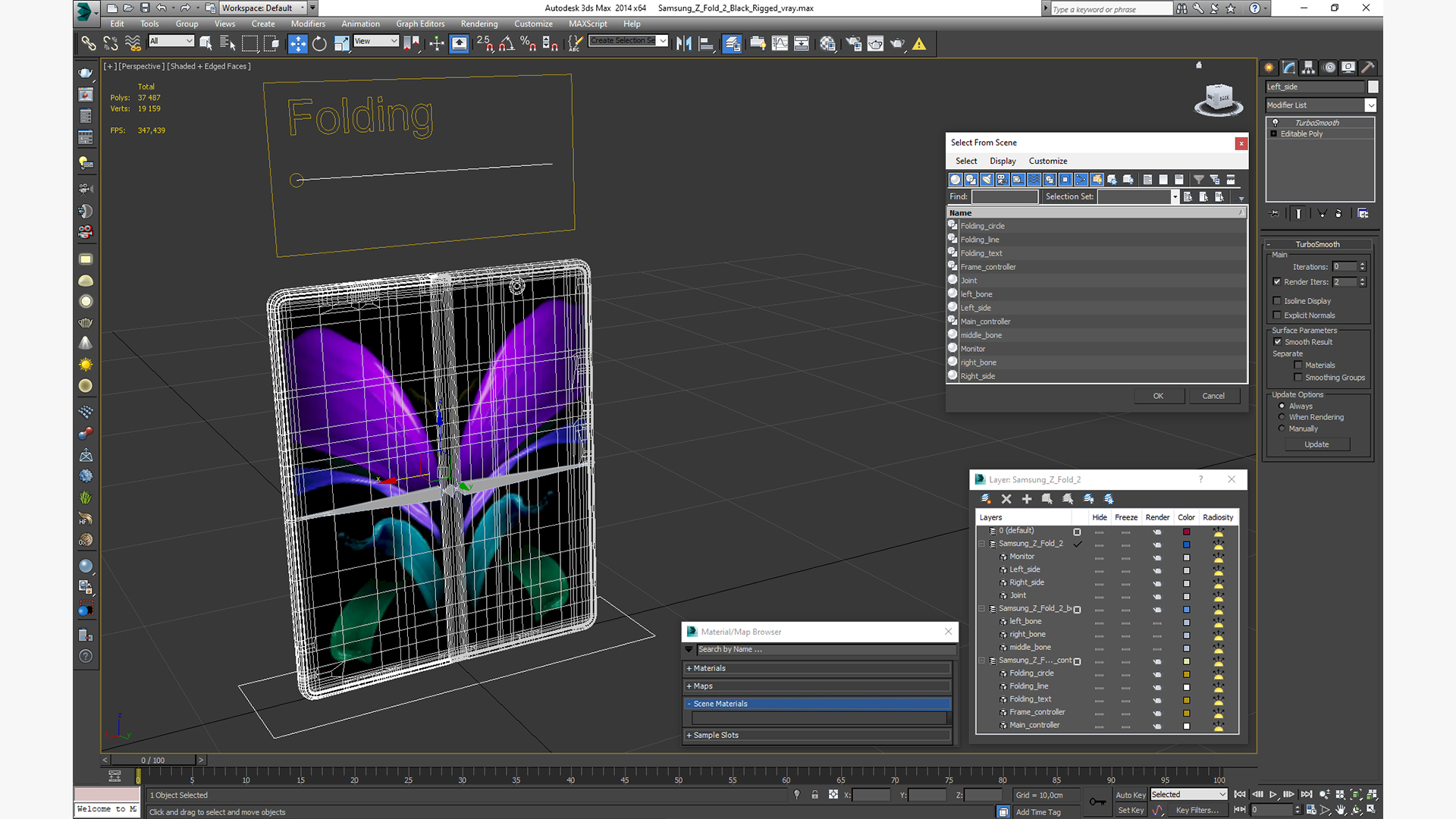
Task: Open the Create command panel tab
Action: [1269, 67]
